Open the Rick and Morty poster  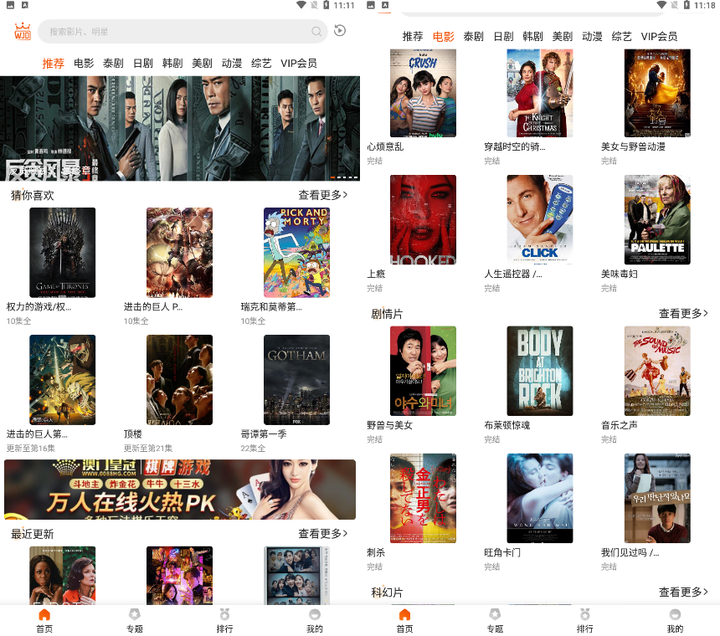click(297, 253)
